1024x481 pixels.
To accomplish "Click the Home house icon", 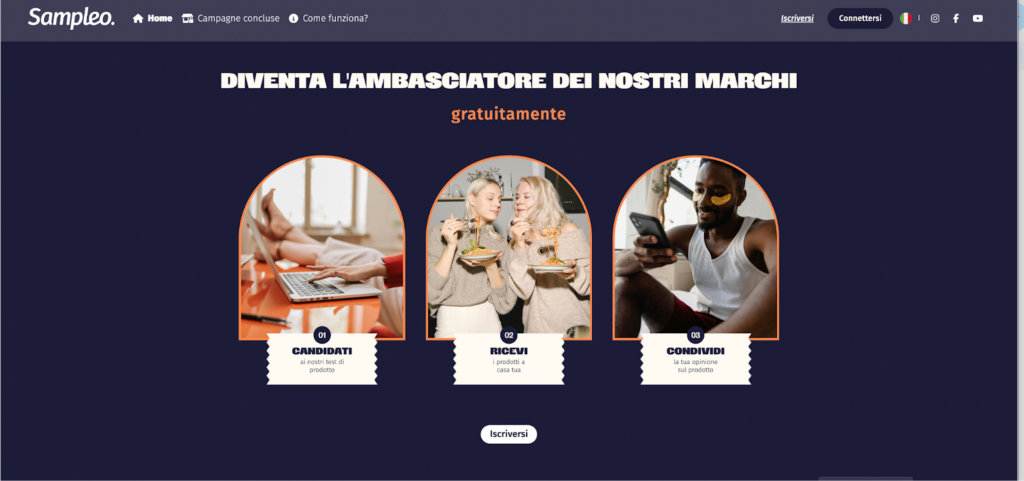I will (x=138, y=18).
